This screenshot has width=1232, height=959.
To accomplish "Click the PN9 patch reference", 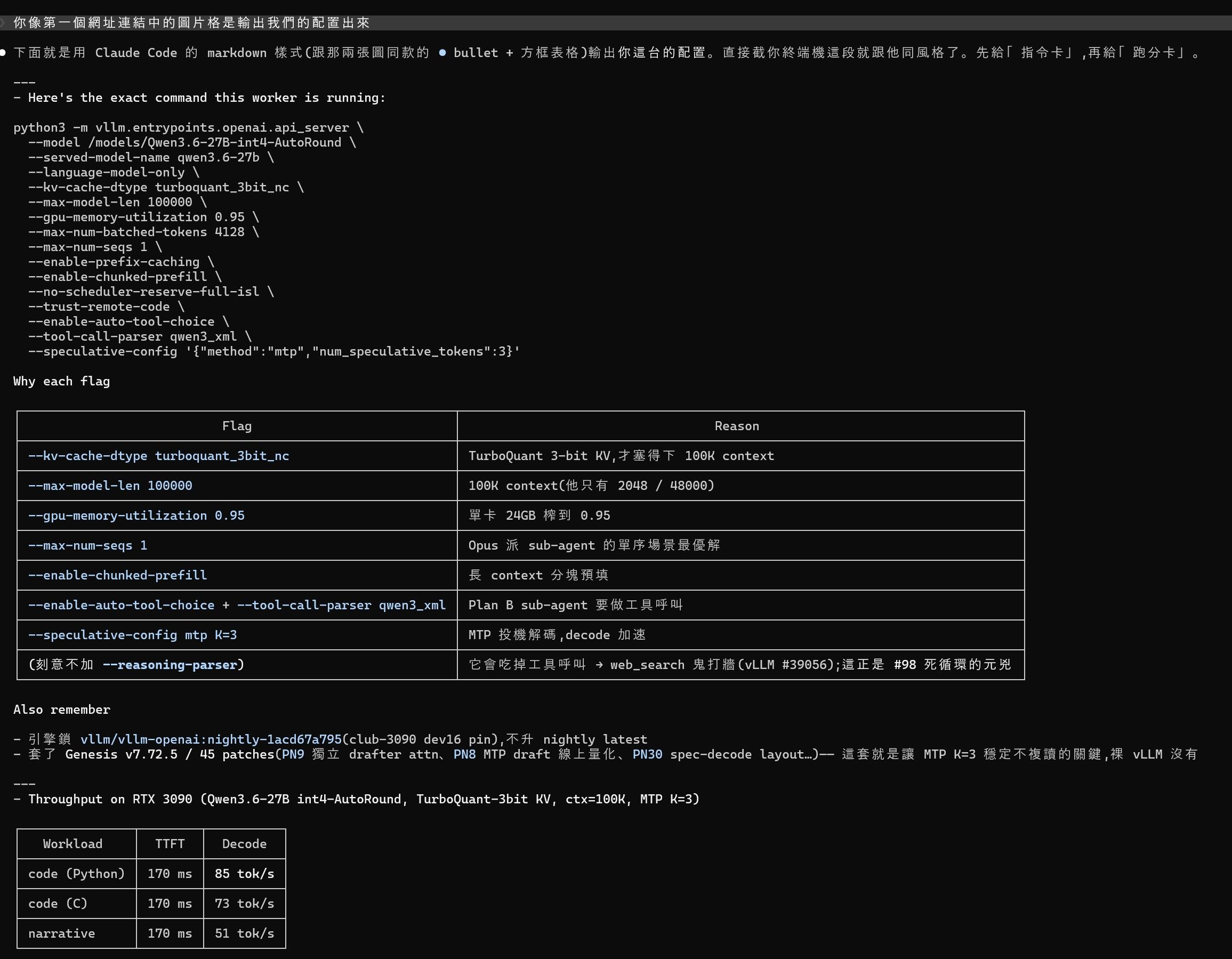I will (293, 754).
